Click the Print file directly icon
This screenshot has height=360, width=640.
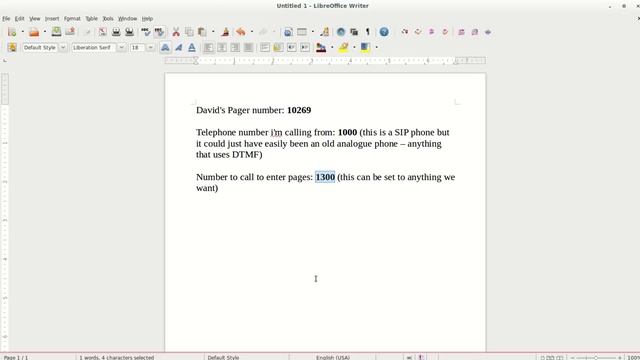click(116, 32)
